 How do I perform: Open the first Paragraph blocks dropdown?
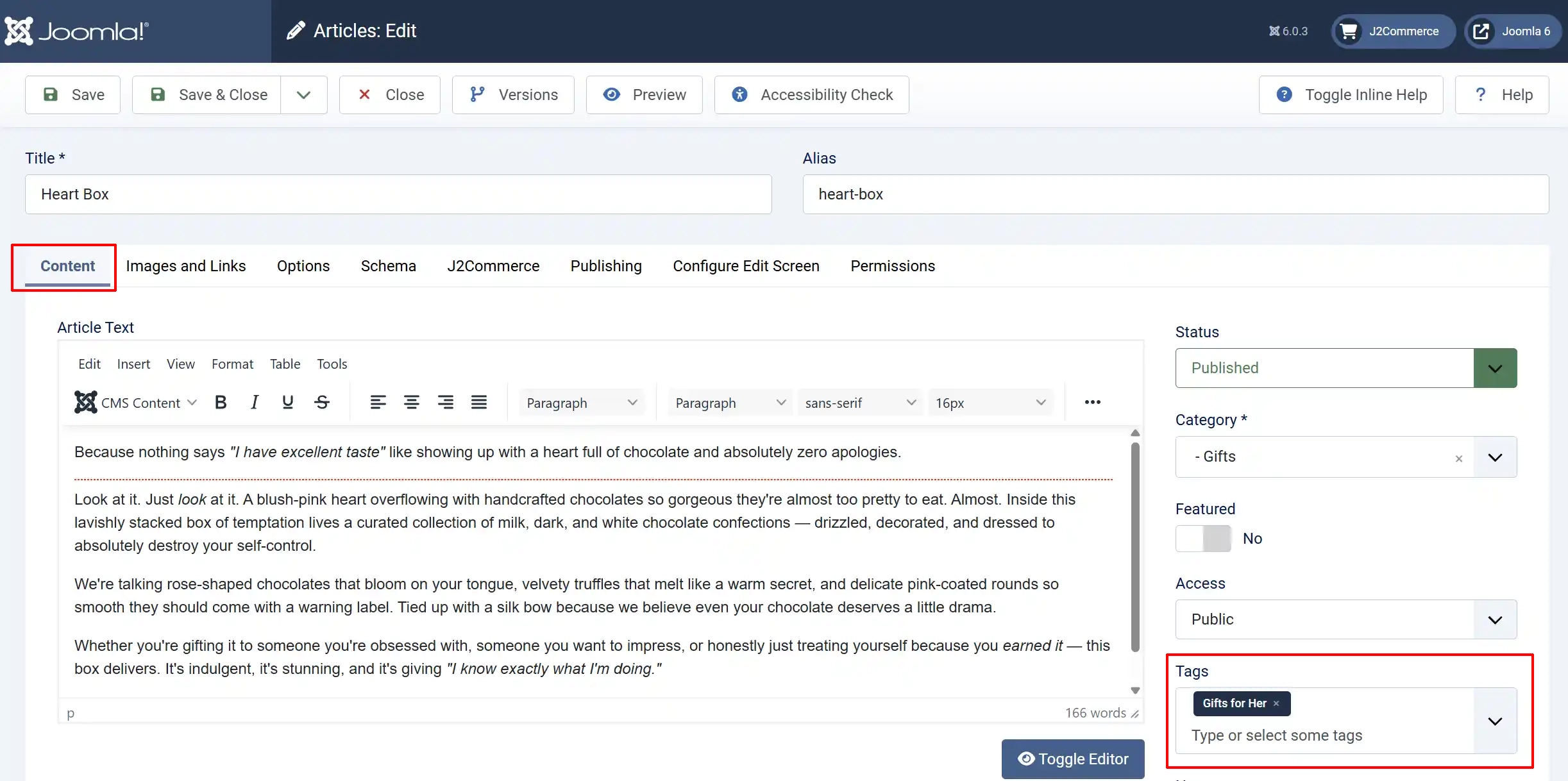[x=582, y=403]
